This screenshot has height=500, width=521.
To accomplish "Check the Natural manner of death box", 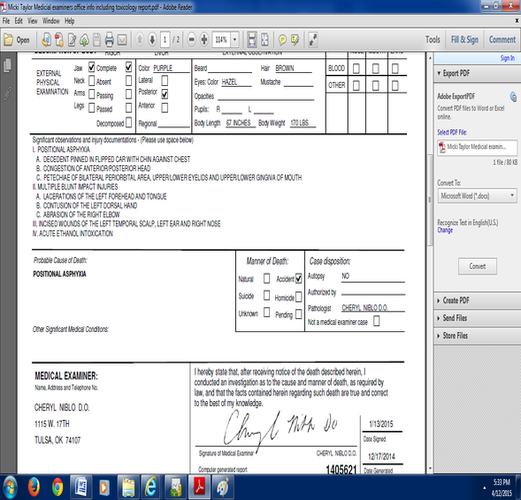I will click(267, 278).
